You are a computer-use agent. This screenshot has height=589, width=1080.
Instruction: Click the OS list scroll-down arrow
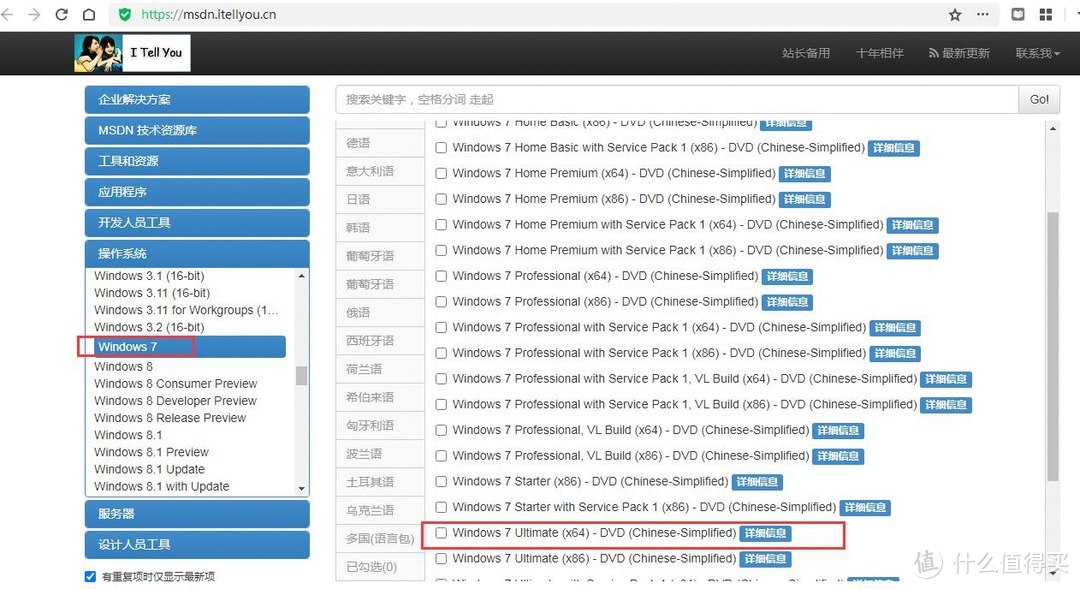[302, 488]
